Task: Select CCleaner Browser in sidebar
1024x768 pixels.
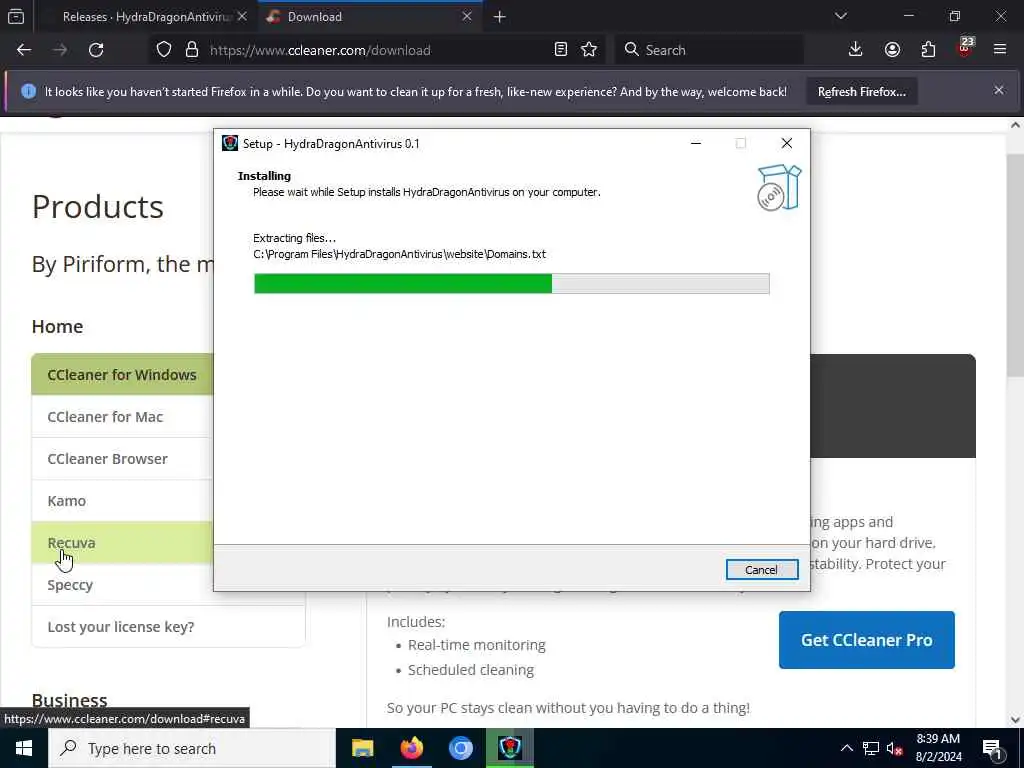Action: 122,458
